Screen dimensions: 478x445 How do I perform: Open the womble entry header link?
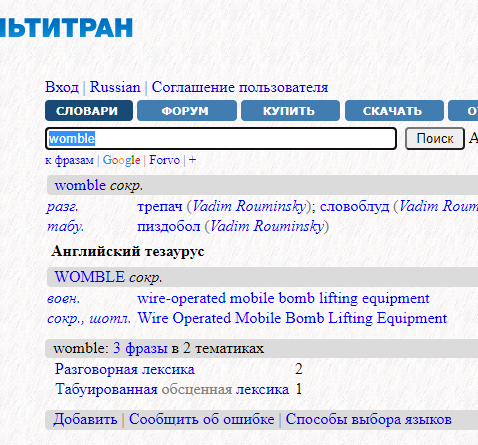80,185
